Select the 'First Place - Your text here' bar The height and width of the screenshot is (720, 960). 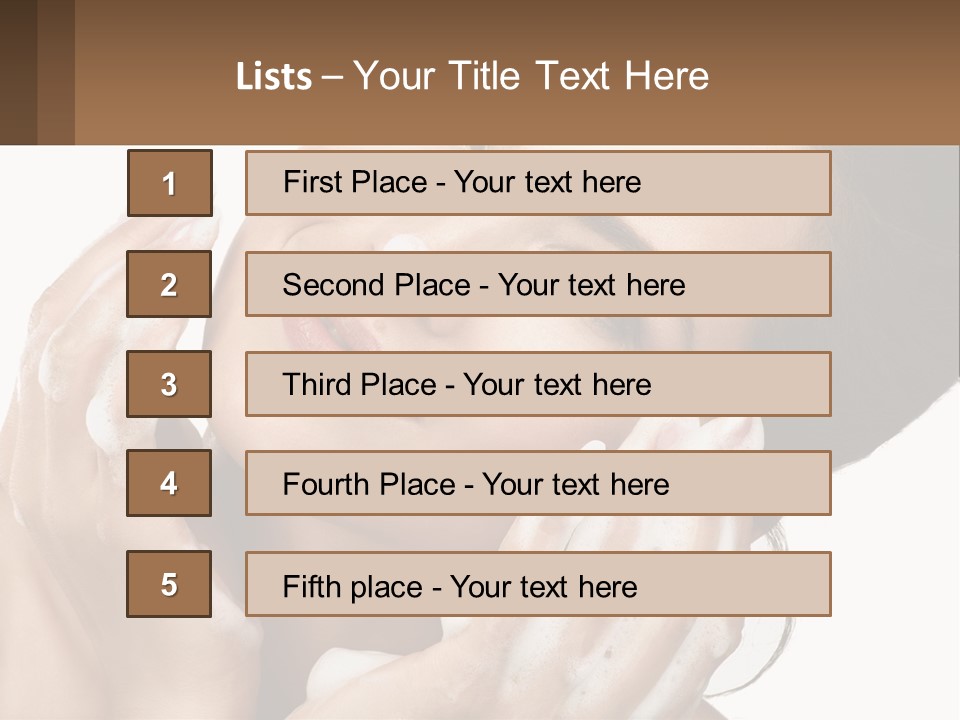[x=538, y=183]
